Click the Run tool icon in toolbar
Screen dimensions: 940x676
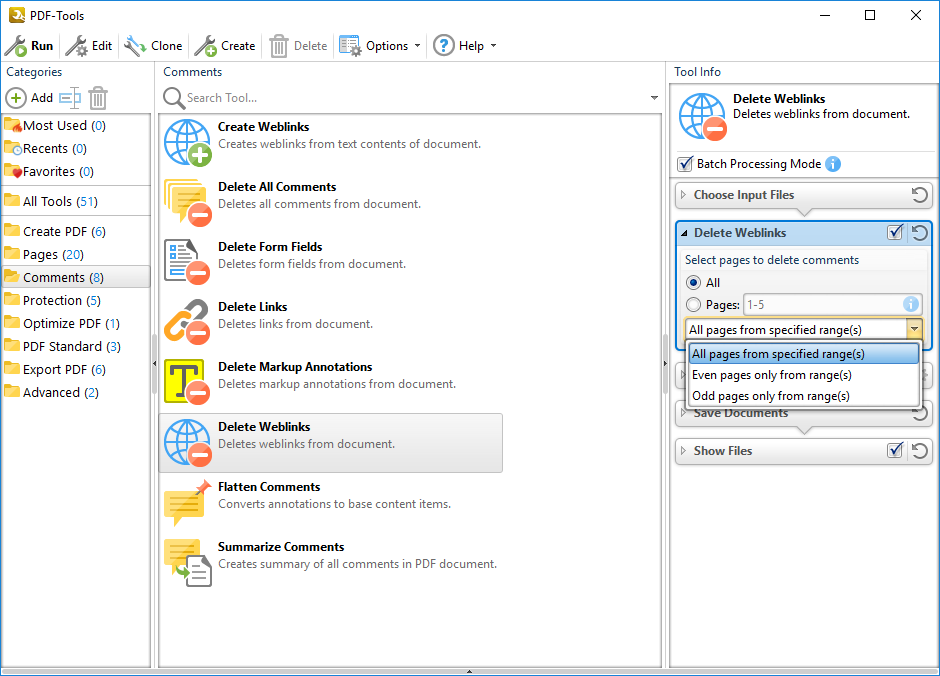click(x=16, y=46)
